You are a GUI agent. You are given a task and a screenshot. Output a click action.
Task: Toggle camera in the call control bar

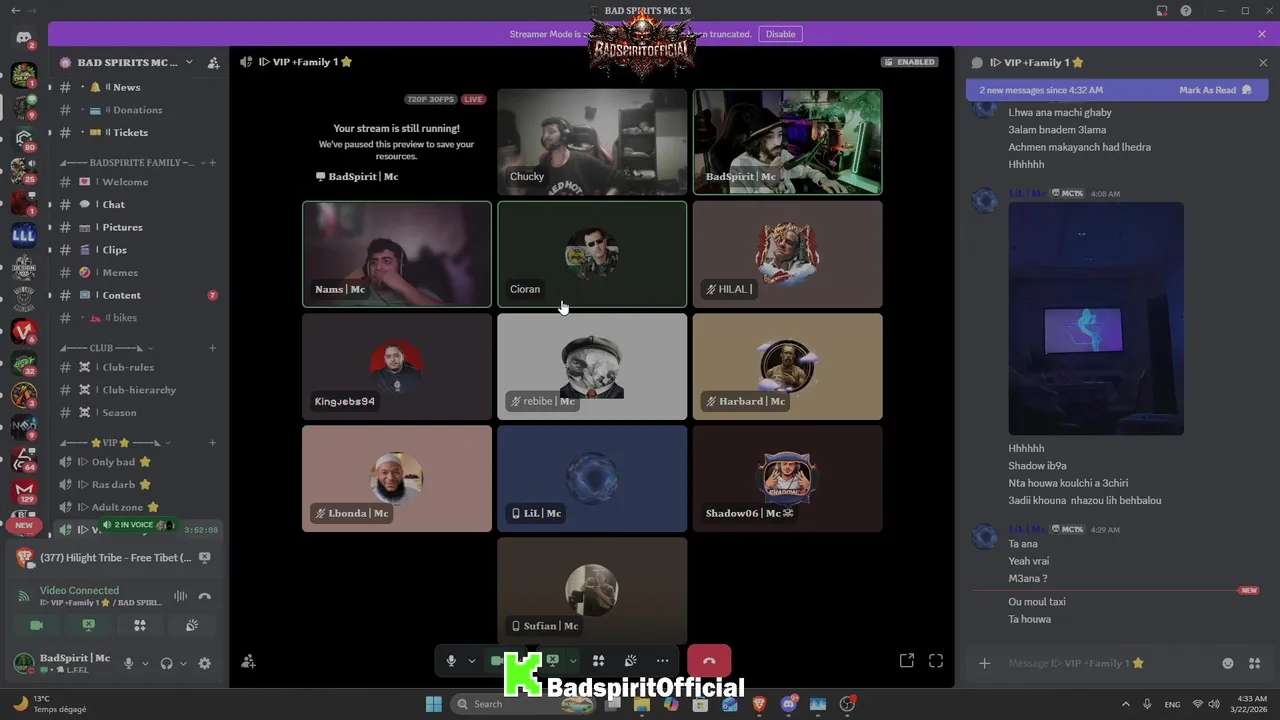point(497,661)
